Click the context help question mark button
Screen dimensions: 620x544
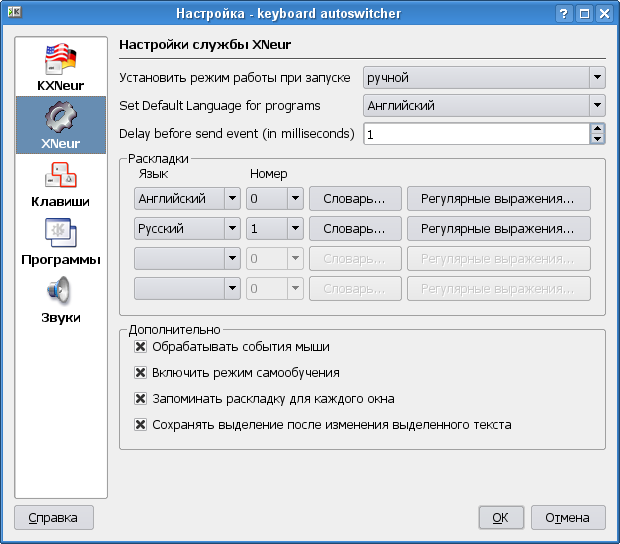(x=564, y=14)
